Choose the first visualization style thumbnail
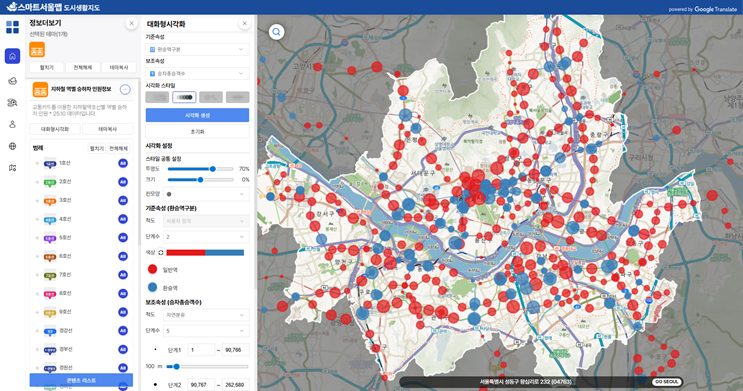The image size is (743, 391). [157, 97]
